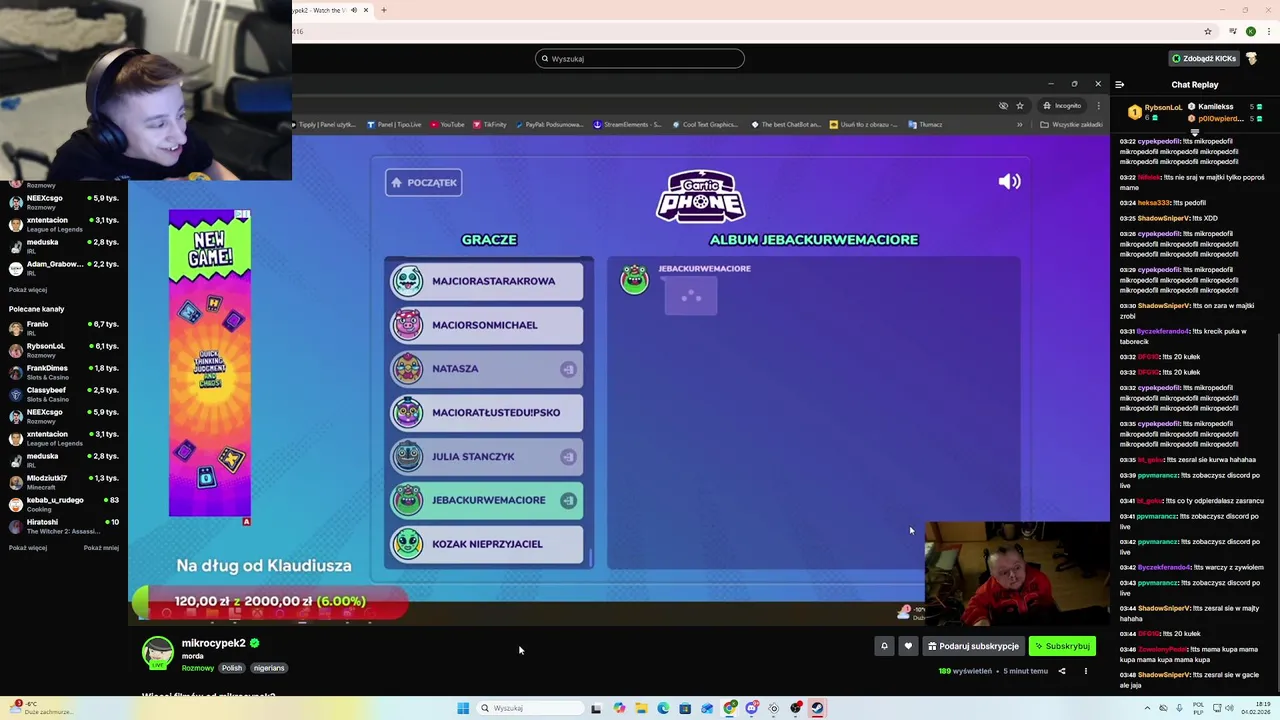Select player MAJCIORASTARAKROWA in the players list
Screen dimensions: 1280x720
[x=486, y=281]
